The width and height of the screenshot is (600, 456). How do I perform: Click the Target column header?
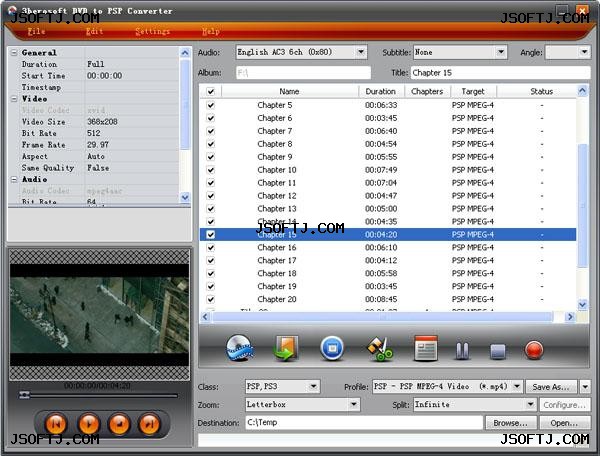click(x=473, y=91)
